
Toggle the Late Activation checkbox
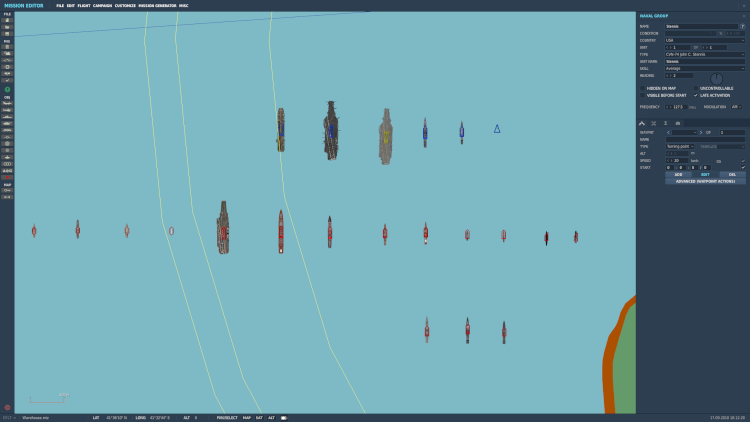click(x=696, y=95)
